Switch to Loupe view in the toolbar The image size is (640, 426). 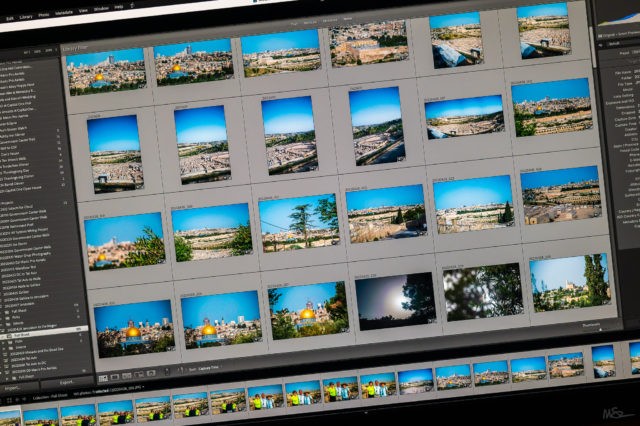point(113,377)
